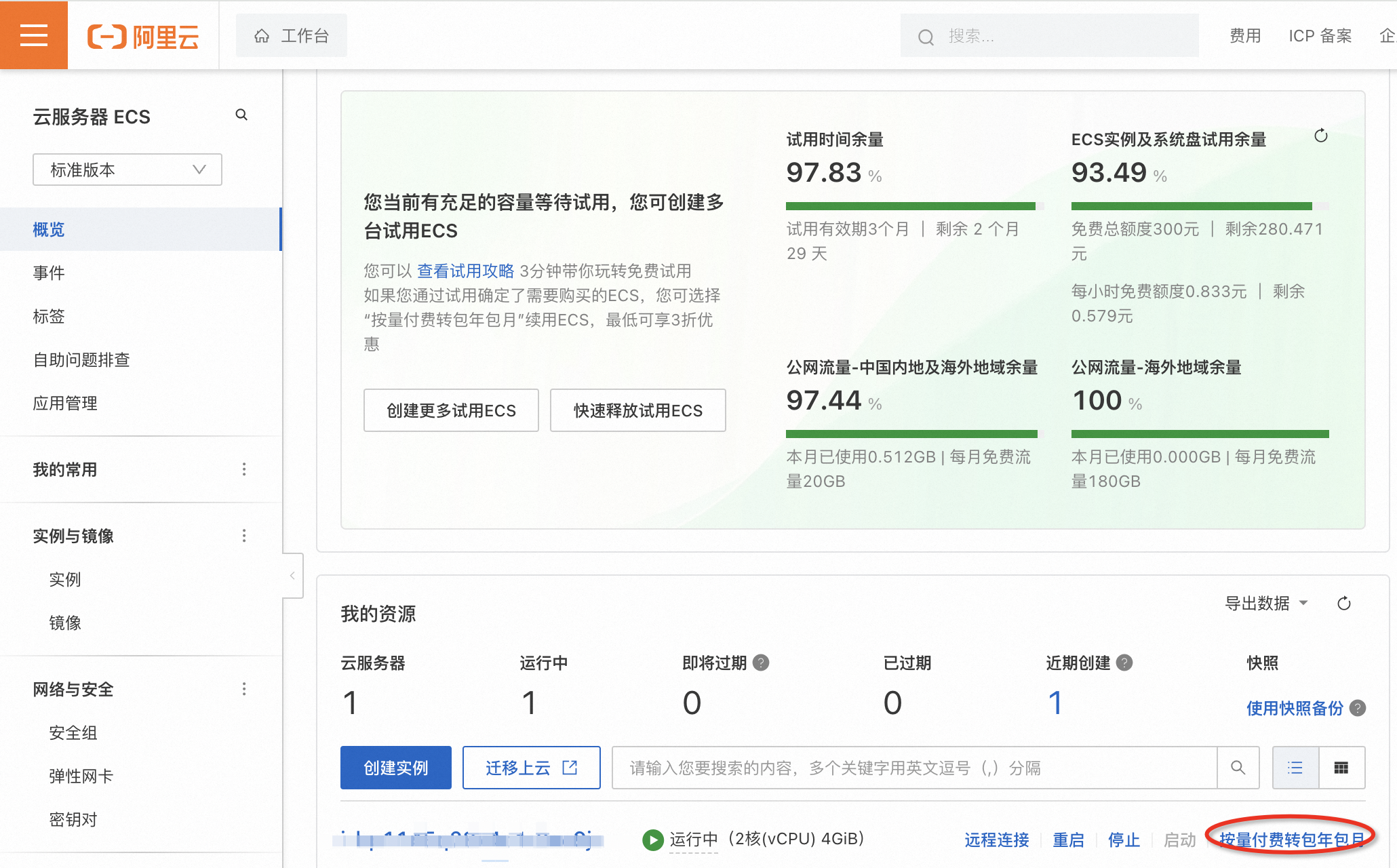Click the Alibaba Cloud logo
This screenshot has height=868, width=1397.
point(143,37)
